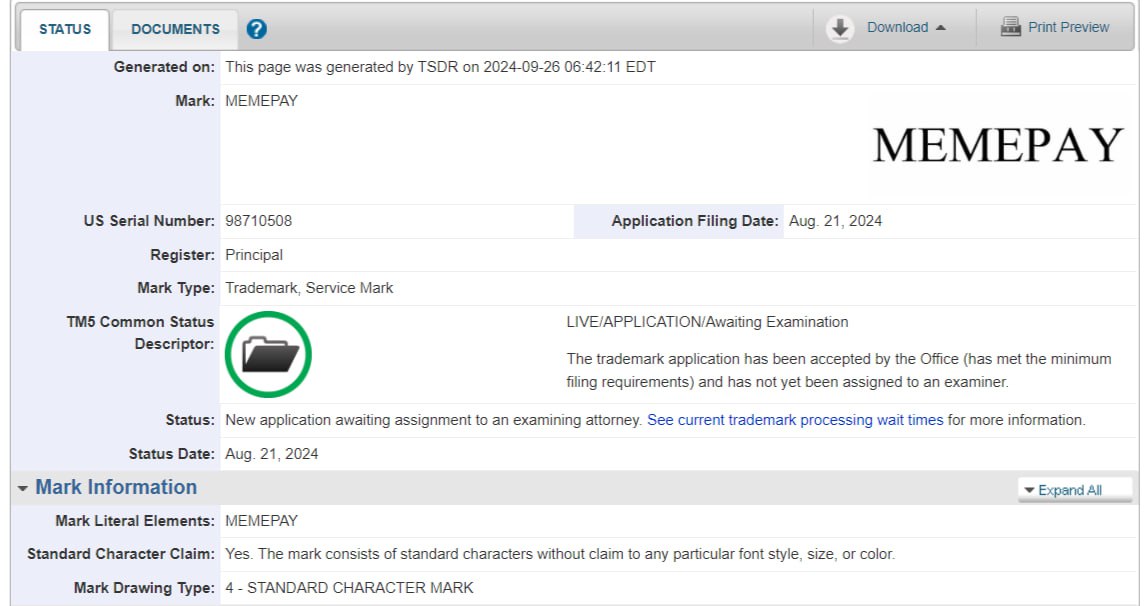Click LIVE/APPLICATION/Awaiting Examination status text
1148x606 pixels.
[707, 322]
